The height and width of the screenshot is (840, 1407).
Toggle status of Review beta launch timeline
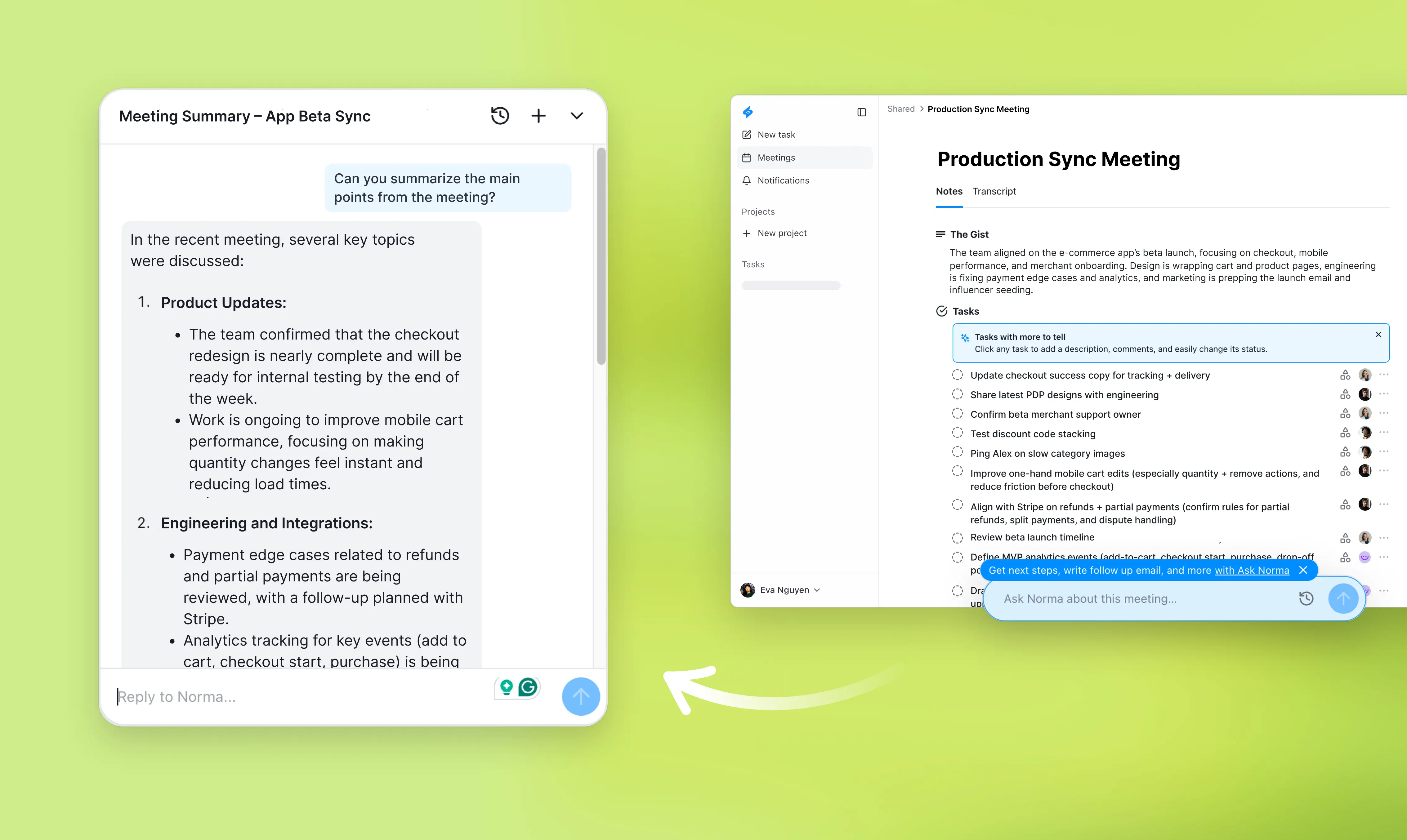coord(957,537)
